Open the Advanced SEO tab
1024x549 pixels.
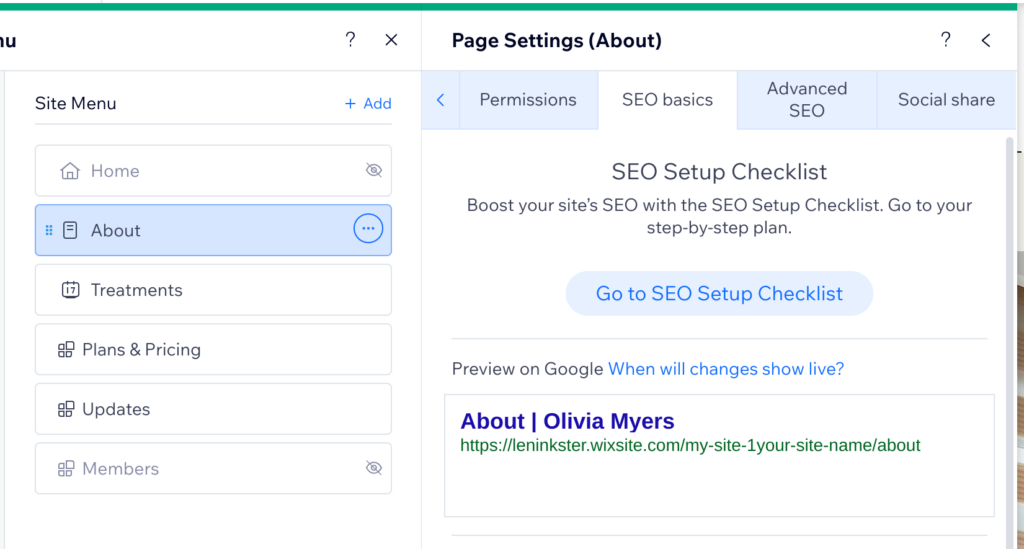coord(807,100)
